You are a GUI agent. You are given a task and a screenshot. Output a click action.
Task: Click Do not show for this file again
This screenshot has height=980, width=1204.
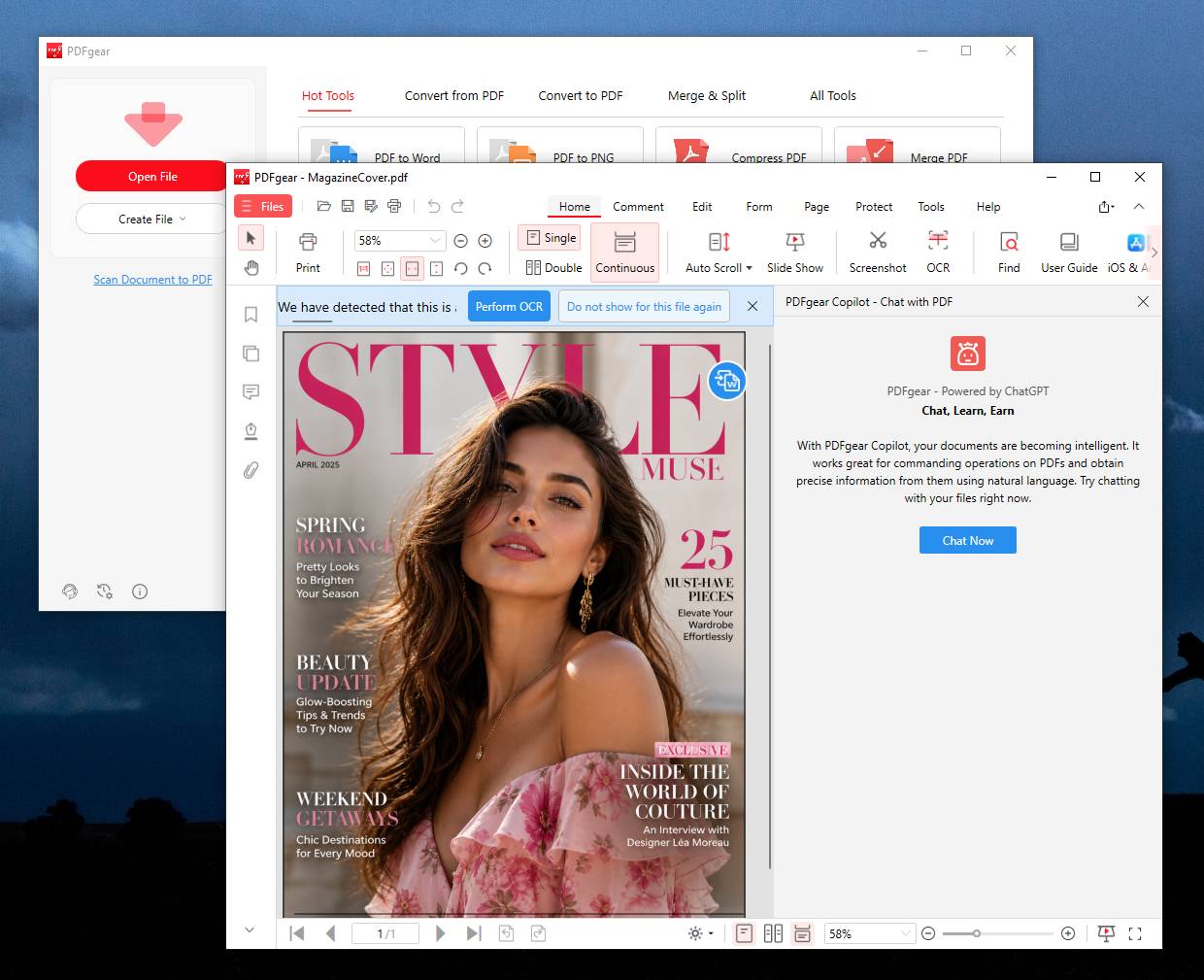point(644,306)
